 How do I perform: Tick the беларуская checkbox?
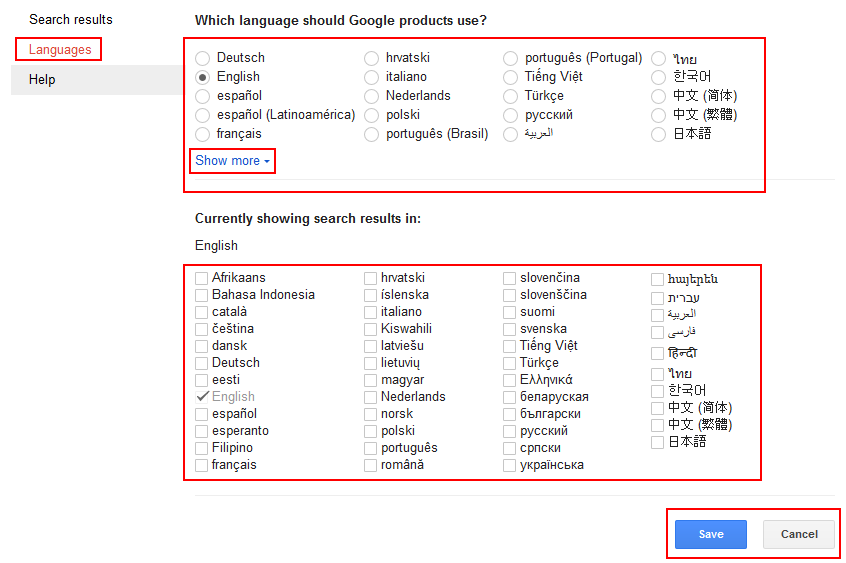click(509, 398)
